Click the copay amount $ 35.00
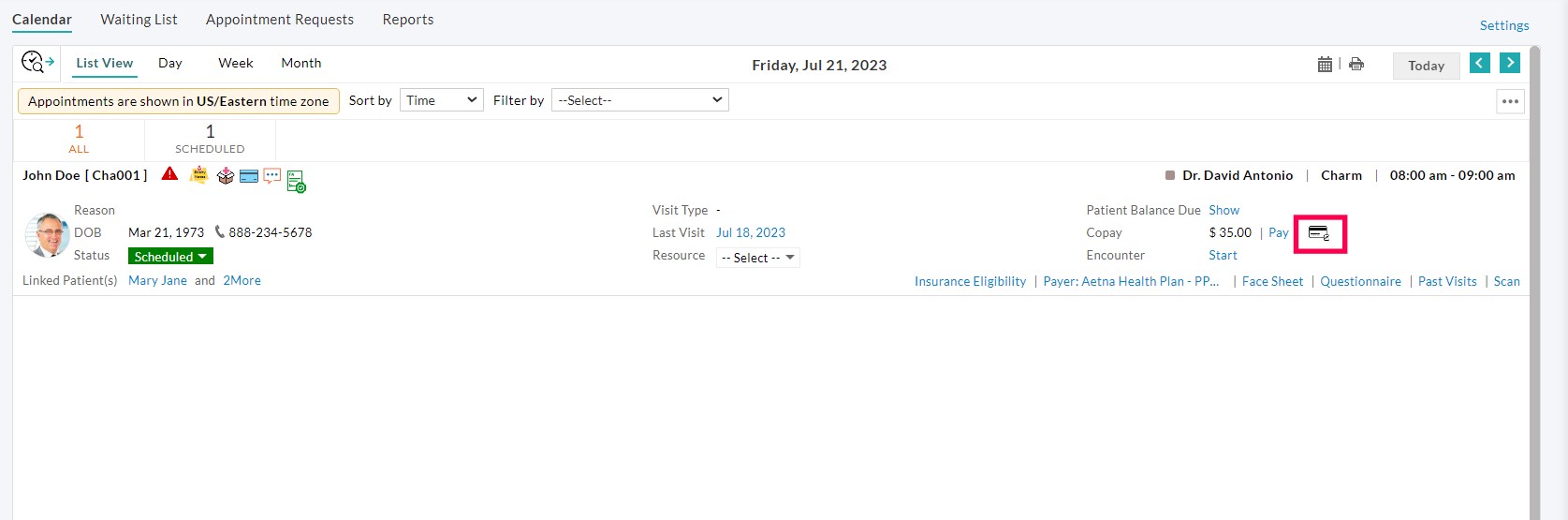This screenshot has width=1568, height=520. click(1230, 232)
